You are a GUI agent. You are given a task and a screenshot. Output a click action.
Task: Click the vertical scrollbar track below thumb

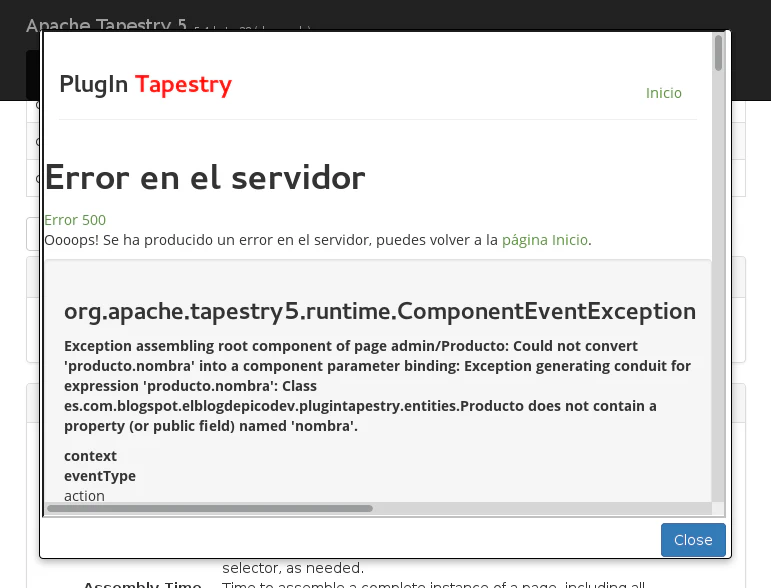point(718,300)
